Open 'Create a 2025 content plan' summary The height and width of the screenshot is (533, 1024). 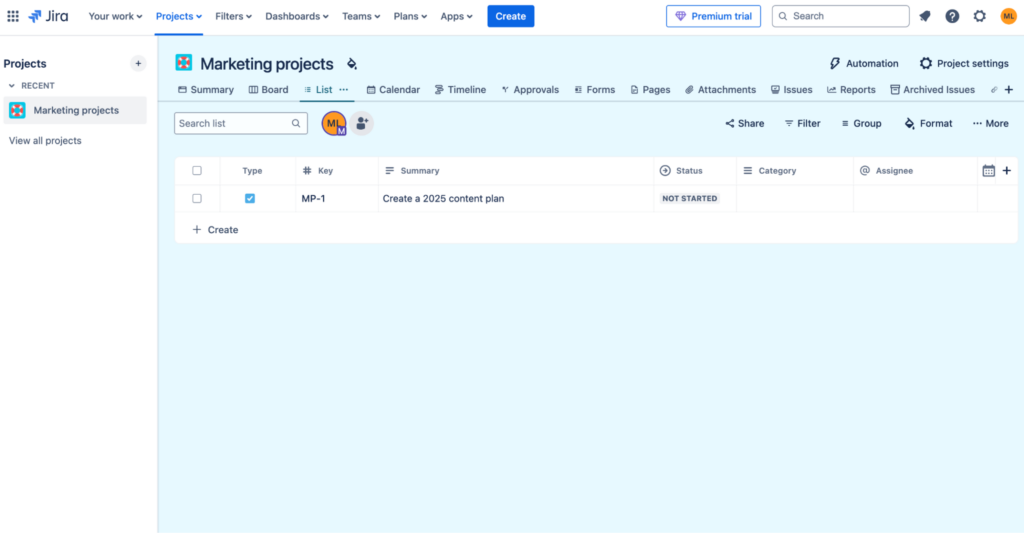[443, 199]
